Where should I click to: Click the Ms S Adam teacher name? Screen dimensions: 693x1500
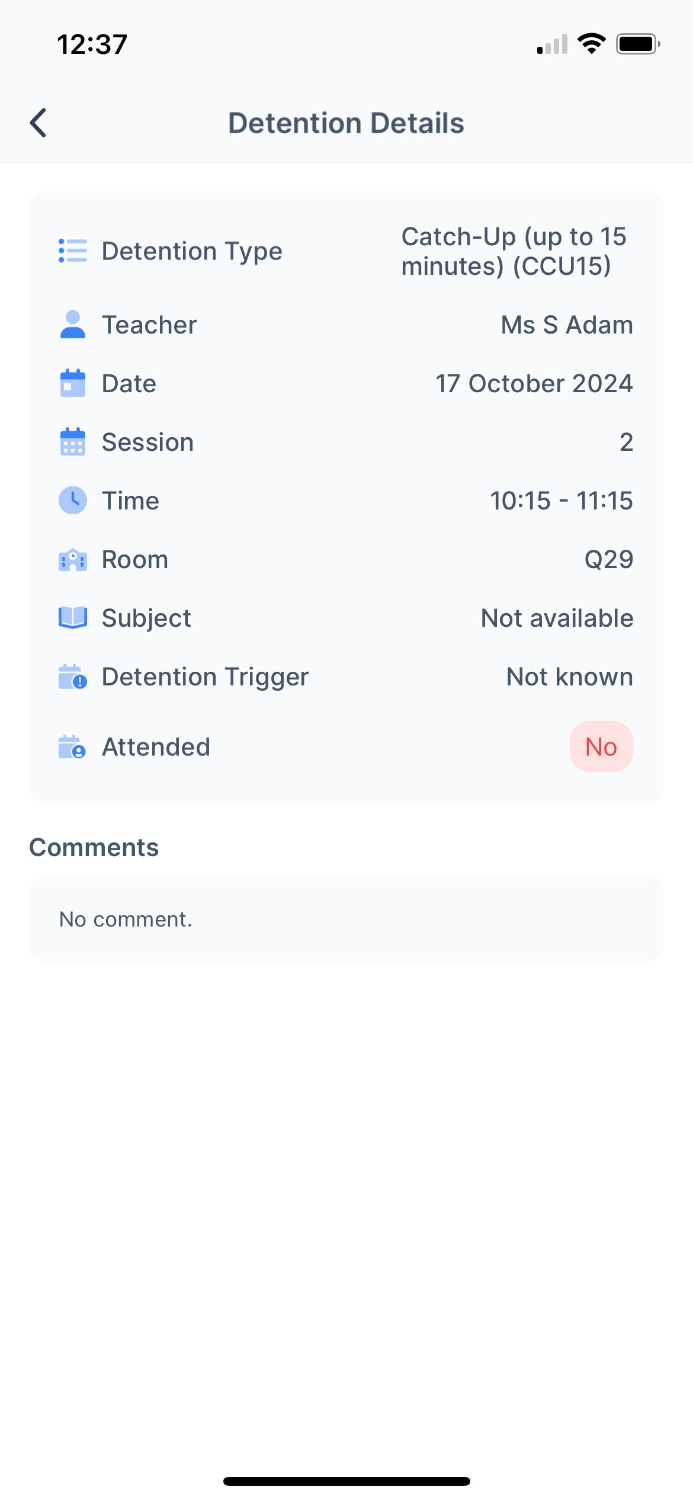coord(567,325)
